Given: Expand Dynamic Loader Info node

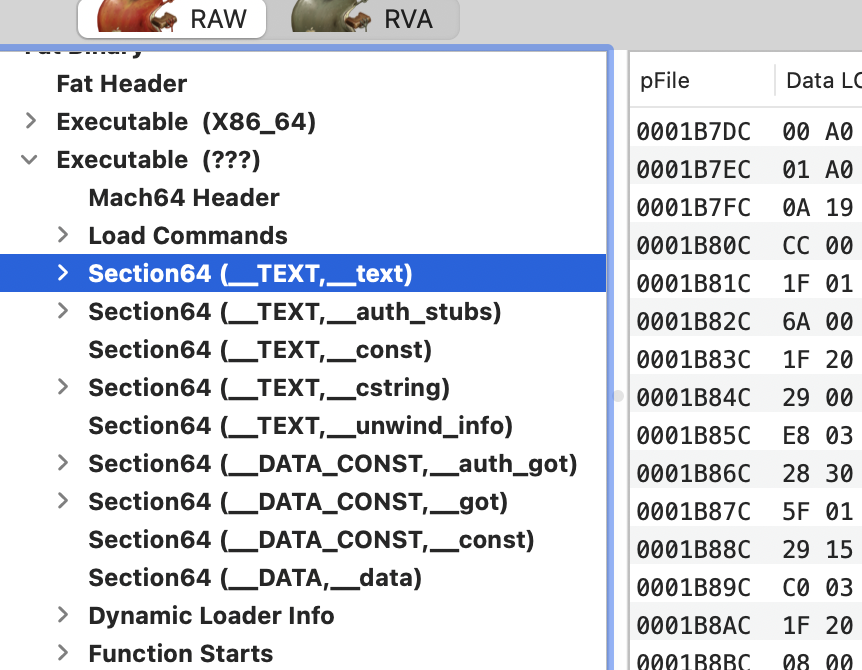Looking at the screenshot, I should 63,616.
